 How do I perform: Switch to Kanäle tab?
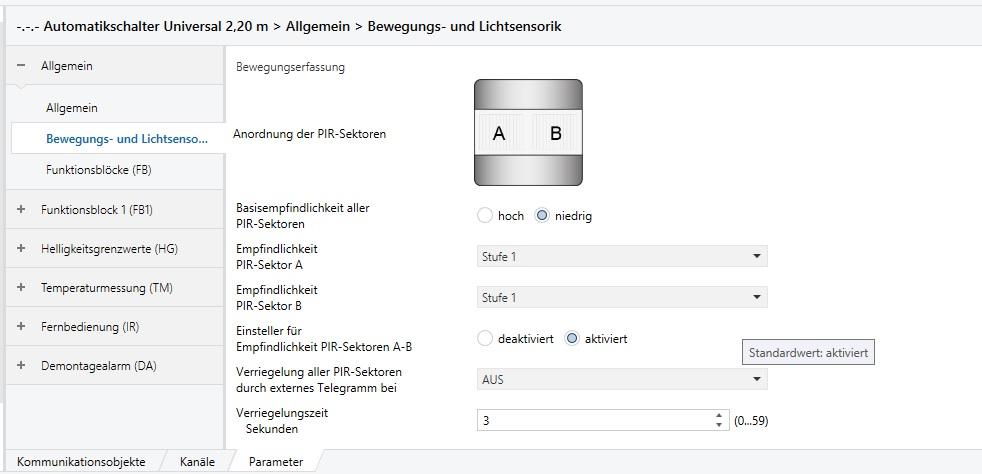197,462
